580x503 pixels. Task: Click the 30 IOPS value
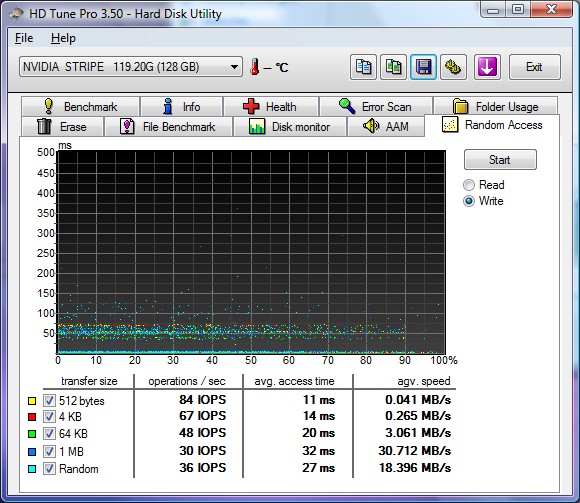202,451
